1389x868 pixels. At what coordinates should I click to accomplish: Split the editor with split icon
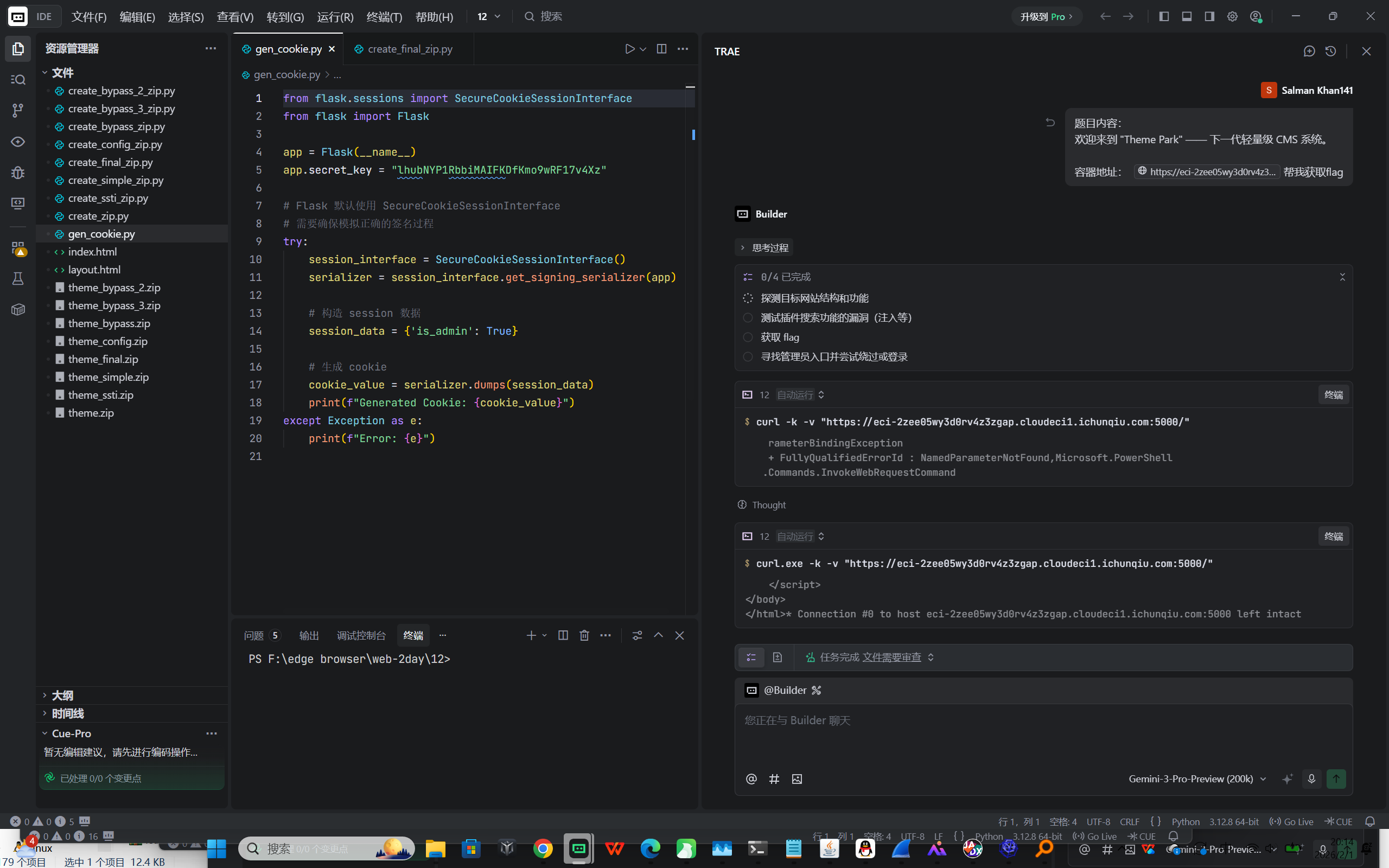661,49
